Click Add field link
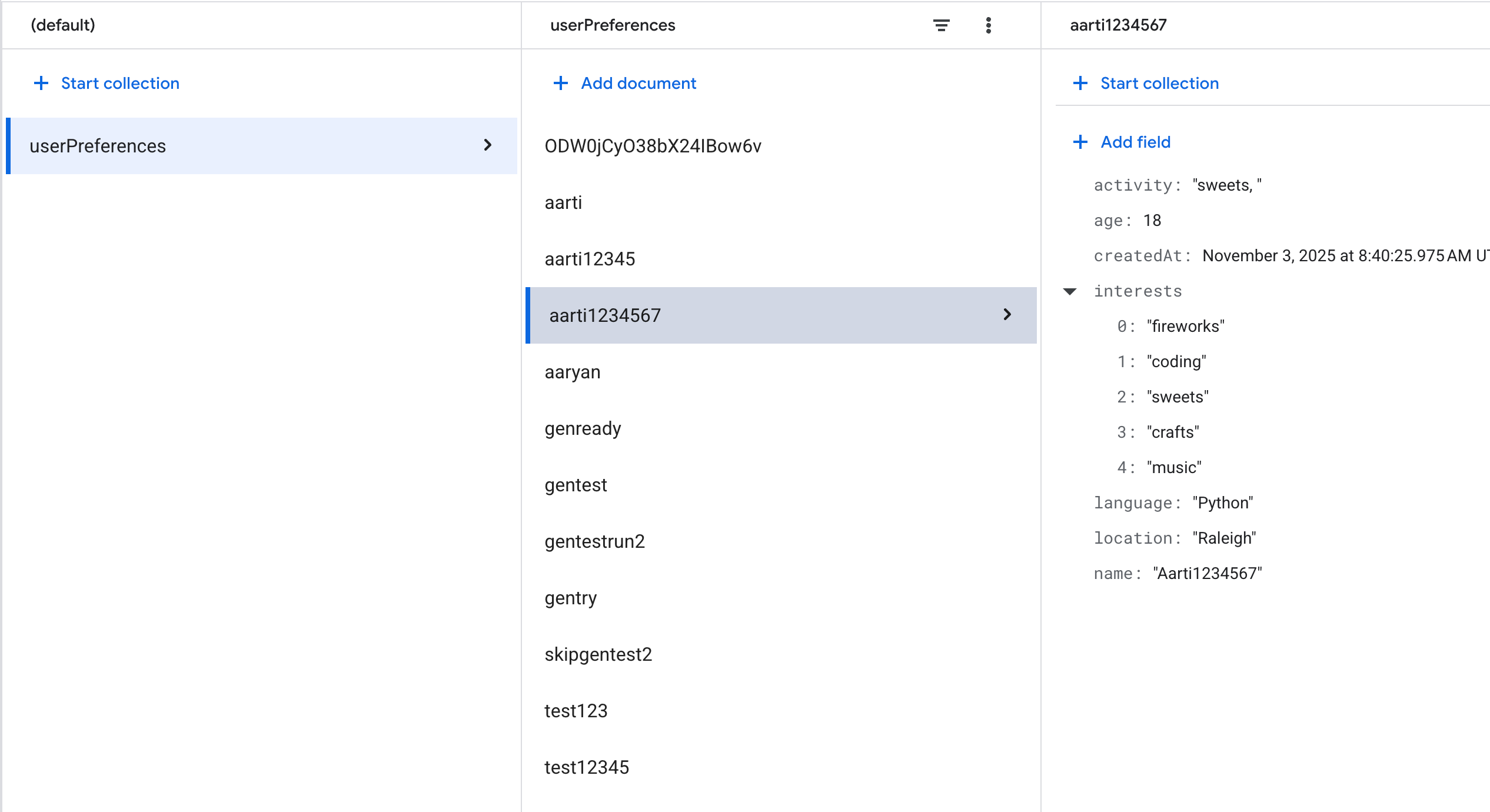1490x812 pixels. [x=1135, y=142]
